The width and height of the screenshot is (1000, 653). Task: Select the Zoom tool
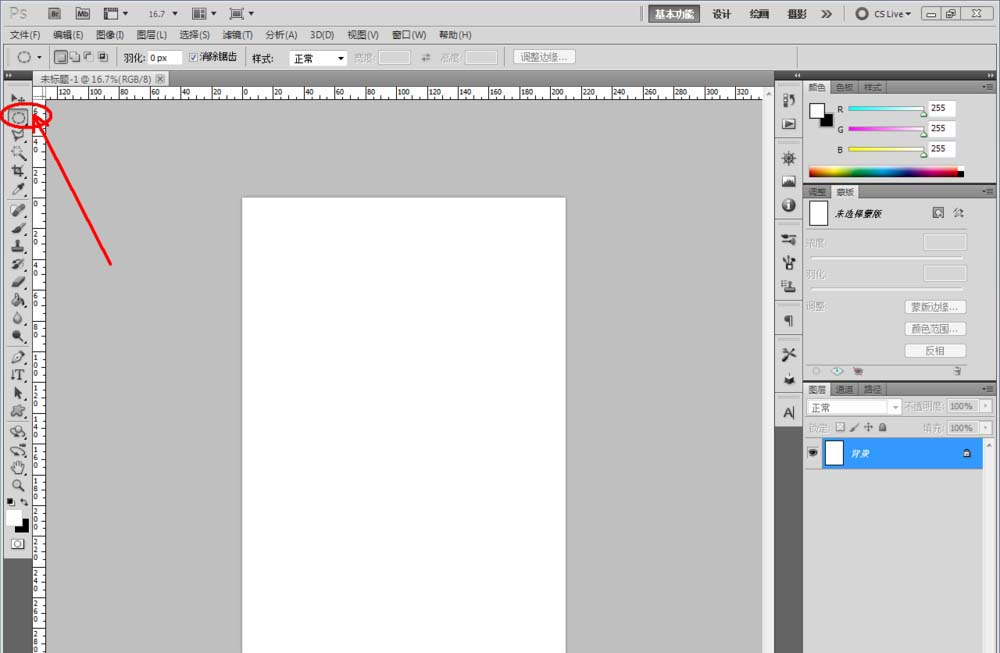(18, 485)
